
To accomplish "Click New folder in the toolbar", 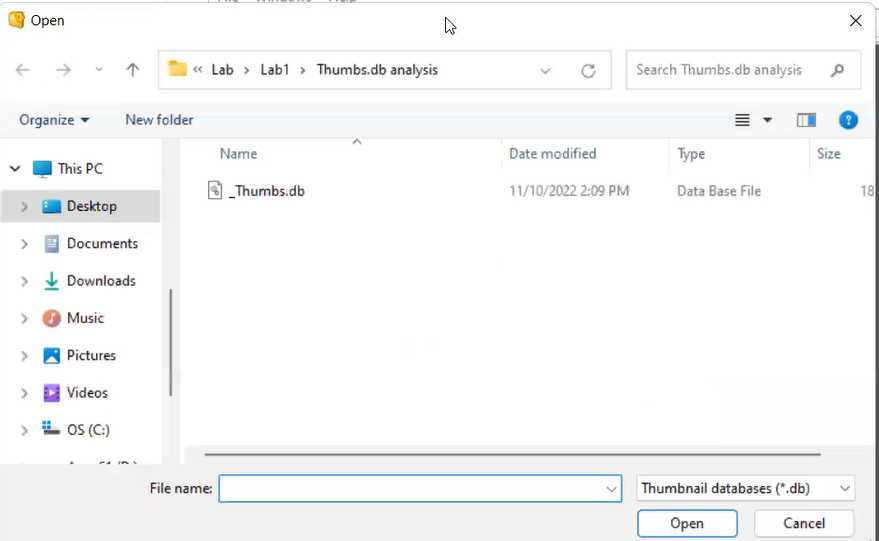I will 159,120.
